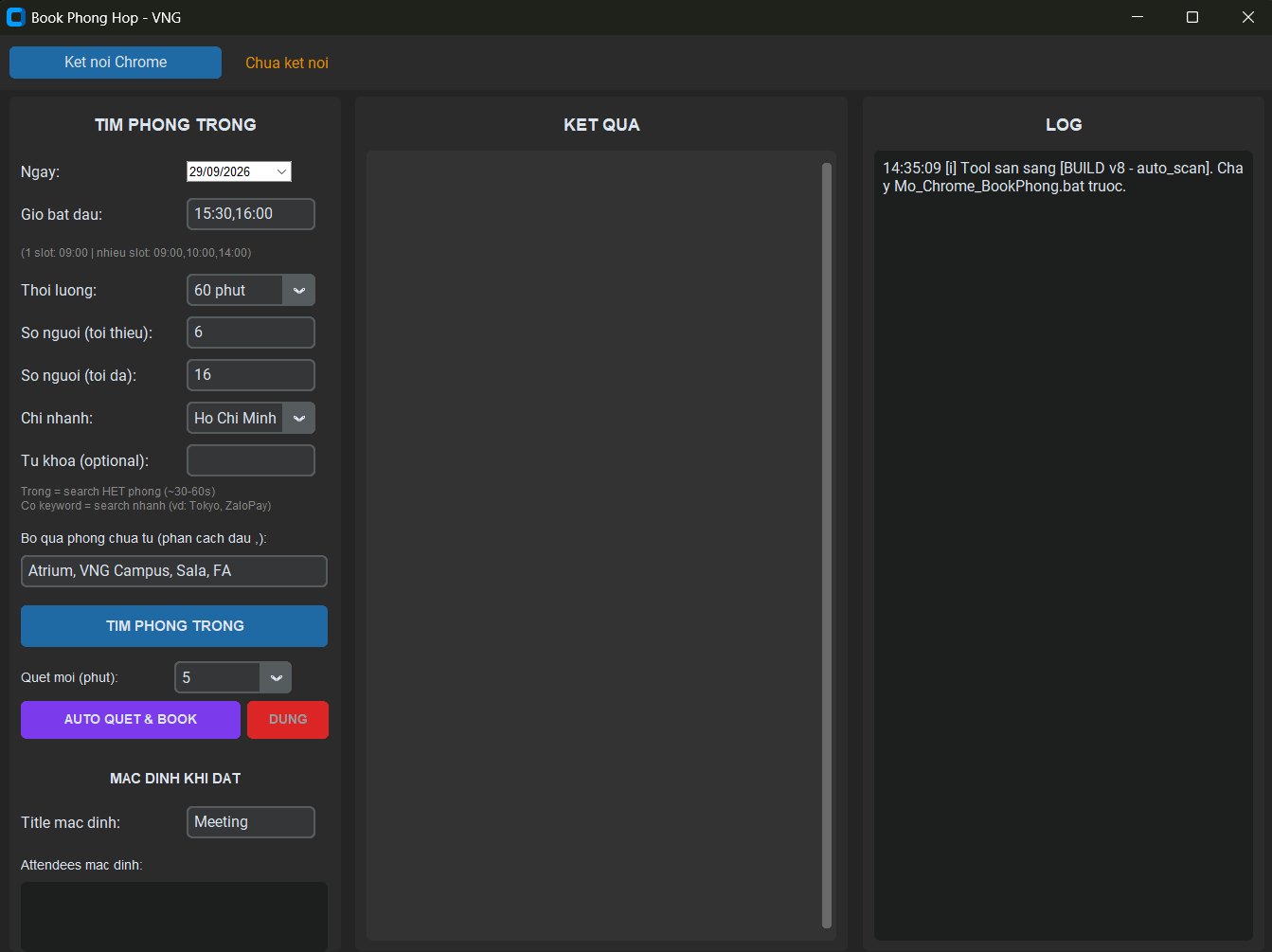Focus the So nguoi (toi da) field
This screenshot has width=1272, height=952.
click(251, 375)
